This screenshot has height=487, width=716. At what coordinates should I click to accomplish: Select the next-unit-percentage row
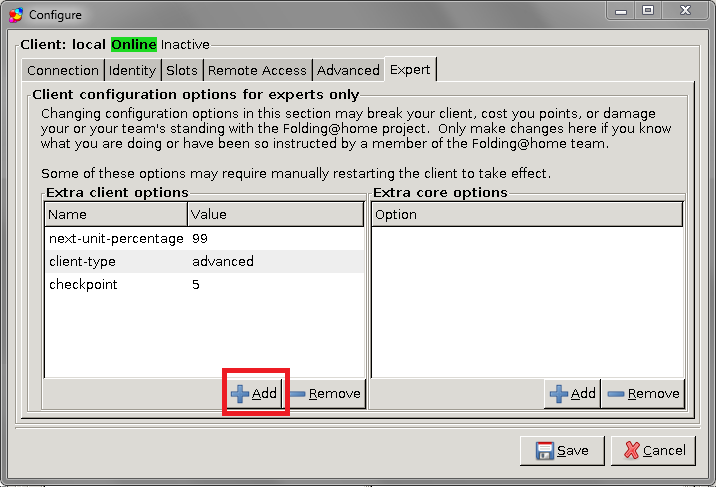tap(205, 239)
